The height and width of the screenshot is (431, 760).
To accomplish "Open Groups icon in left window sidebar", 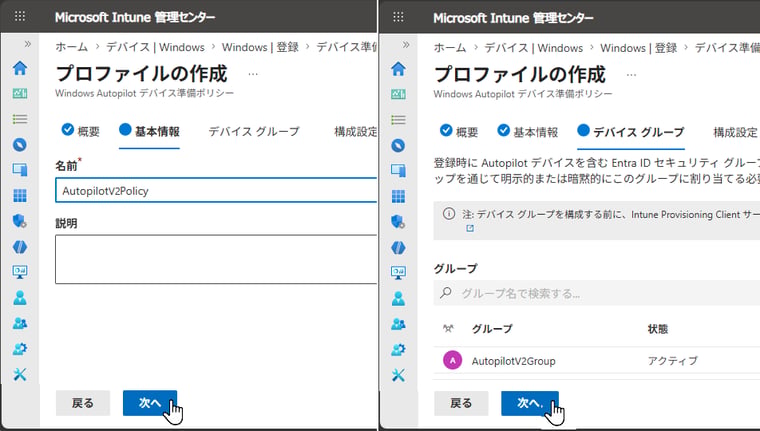I will coord(20,323).
